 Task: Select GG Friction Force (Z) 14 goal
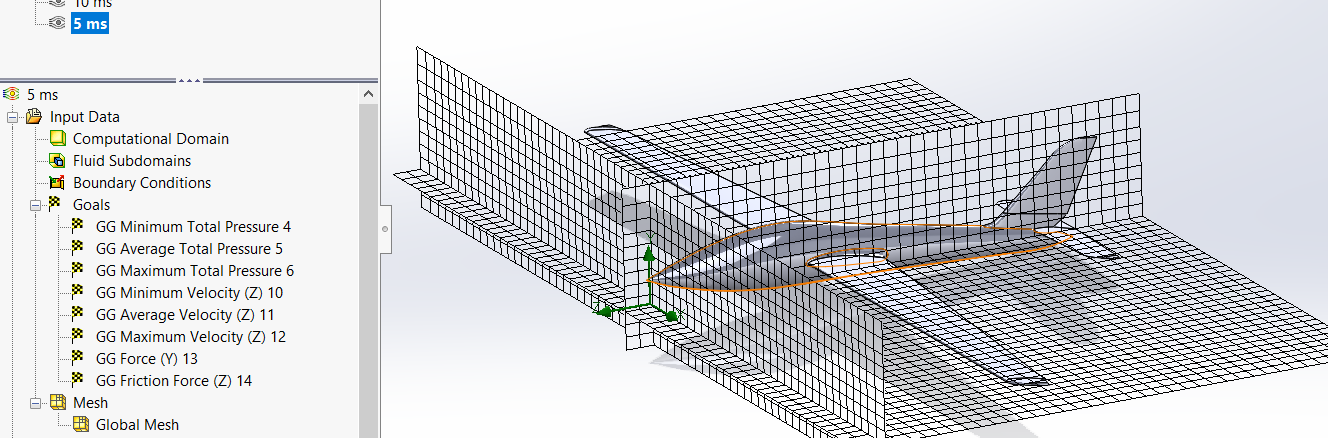pos(173,381)
